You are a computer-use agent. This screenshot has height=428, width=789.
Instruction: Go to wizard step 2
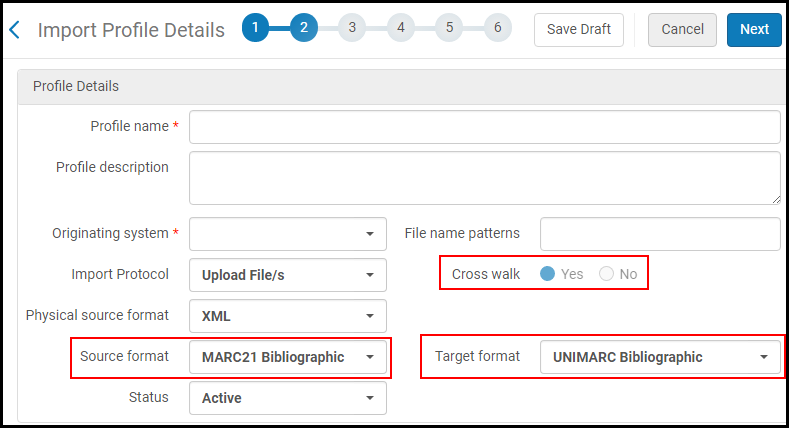click(304, 28)
